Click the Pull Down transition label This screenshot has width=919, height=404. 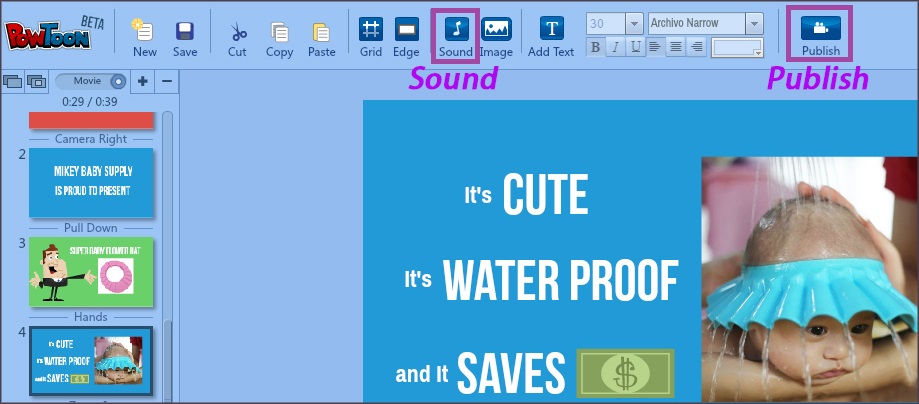click(91, 228)
